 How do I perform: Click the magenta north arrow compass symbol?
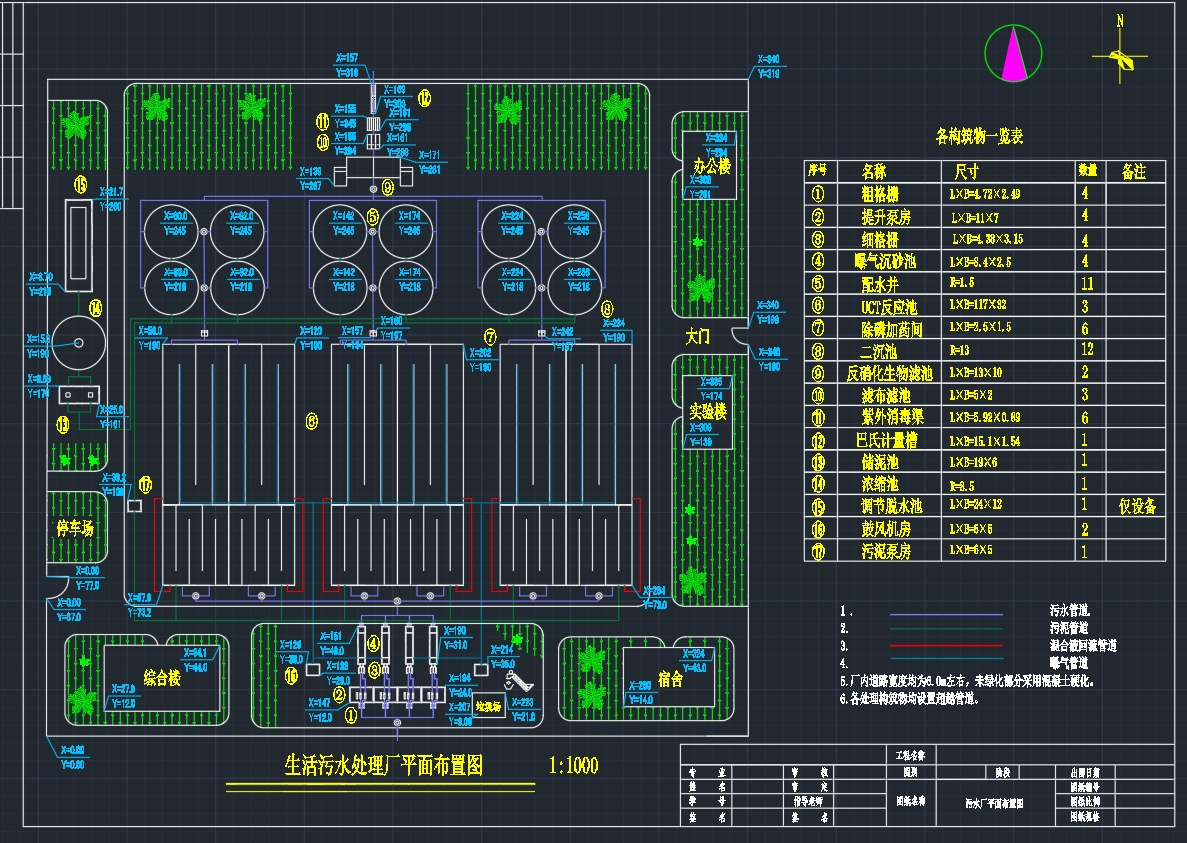(1013, 54)
